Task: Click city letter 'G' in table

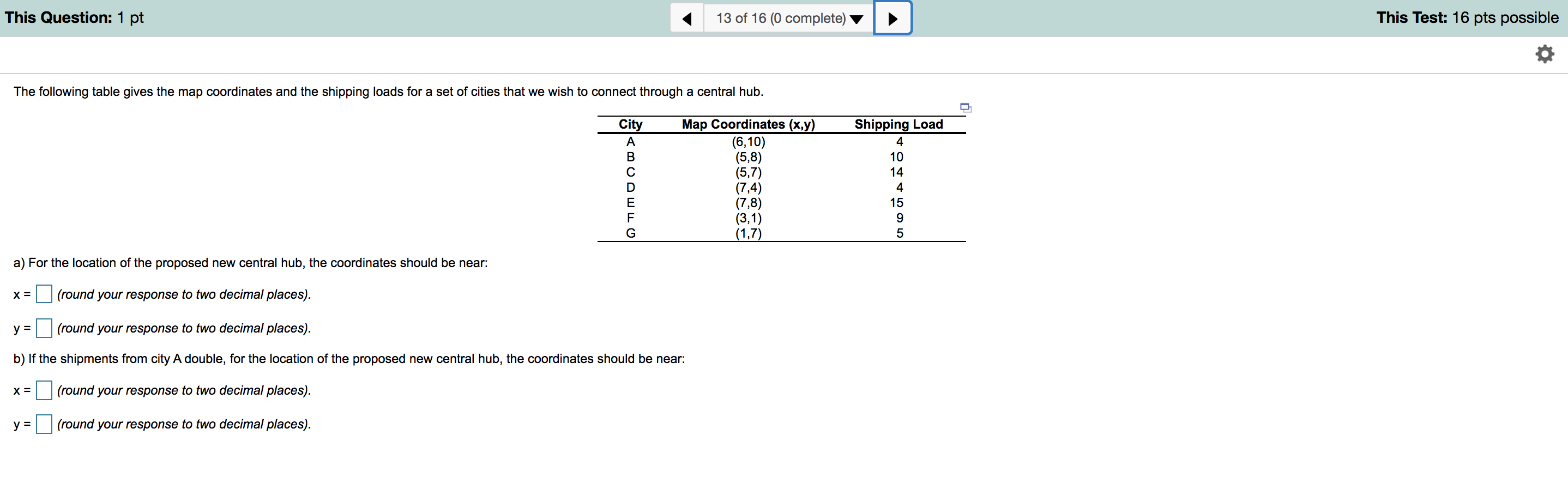Action: click(x=630, y=233)
